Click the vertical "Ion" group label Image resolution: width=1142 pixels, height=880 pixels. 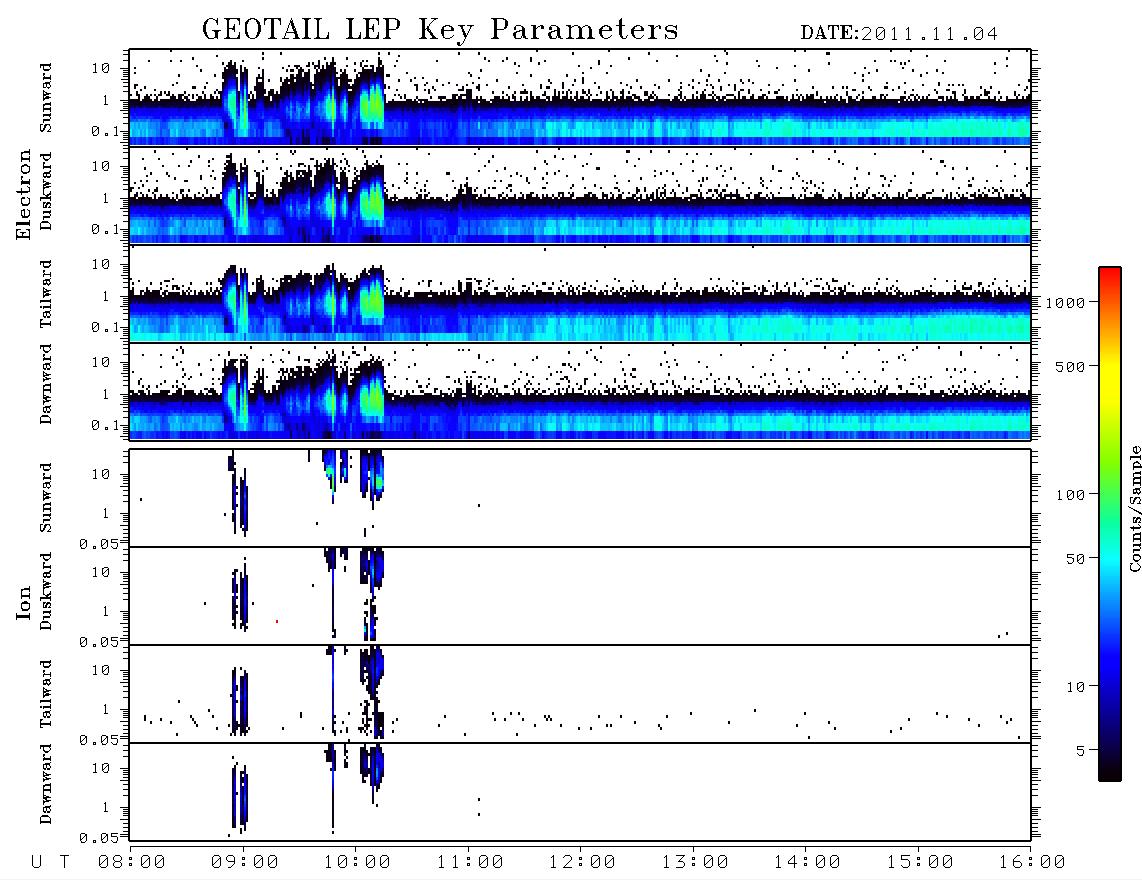23,602
